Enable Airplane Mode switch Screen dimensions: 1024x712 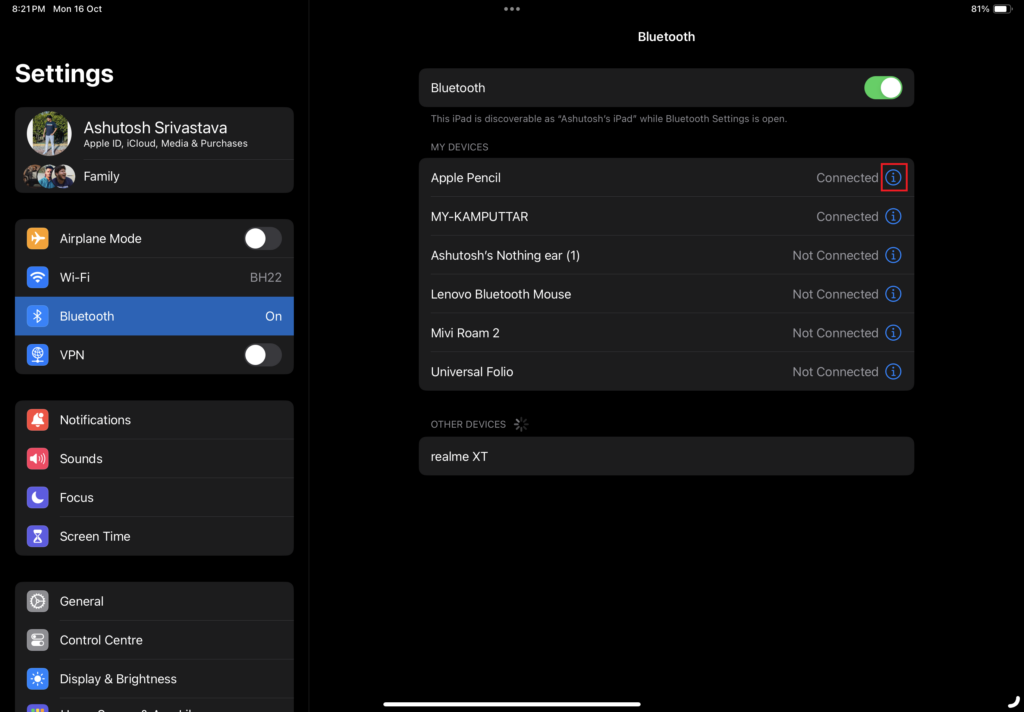(x=263, y=238)
